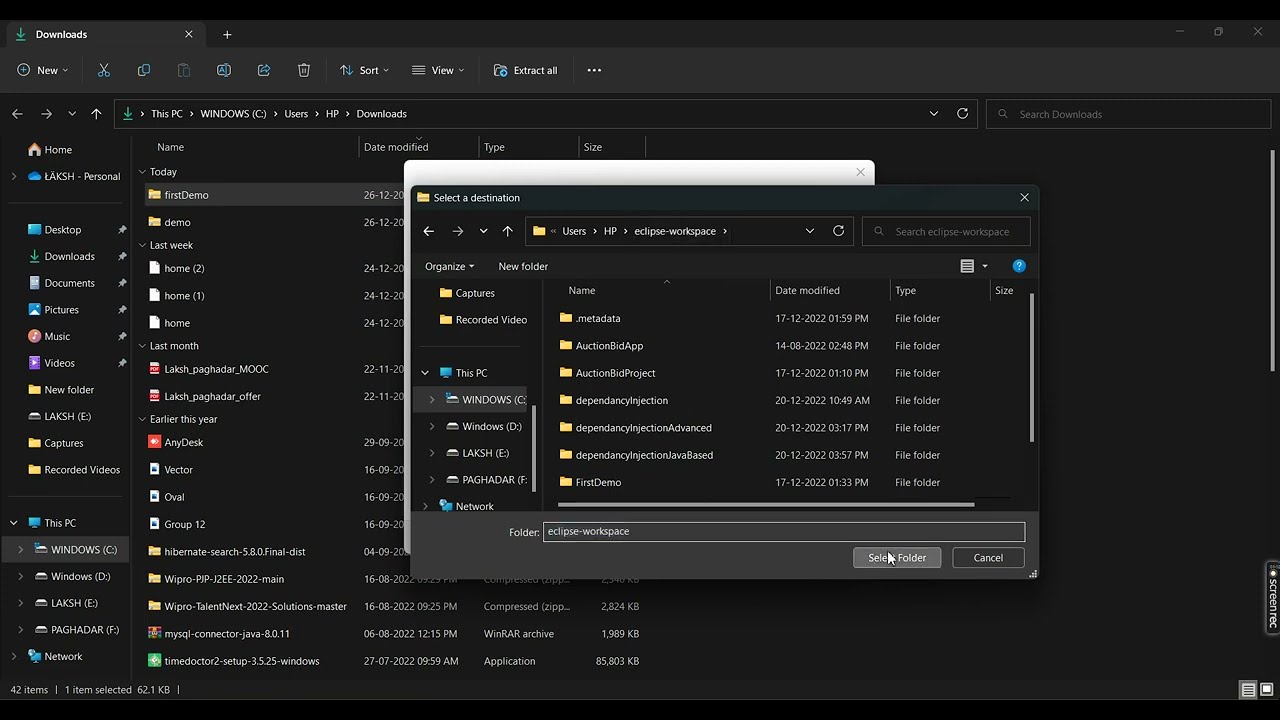The width and height of the screenshot is (1280, 720).
Task: Refresh eclipse-workspace in dialog
Action: [839, 231]
